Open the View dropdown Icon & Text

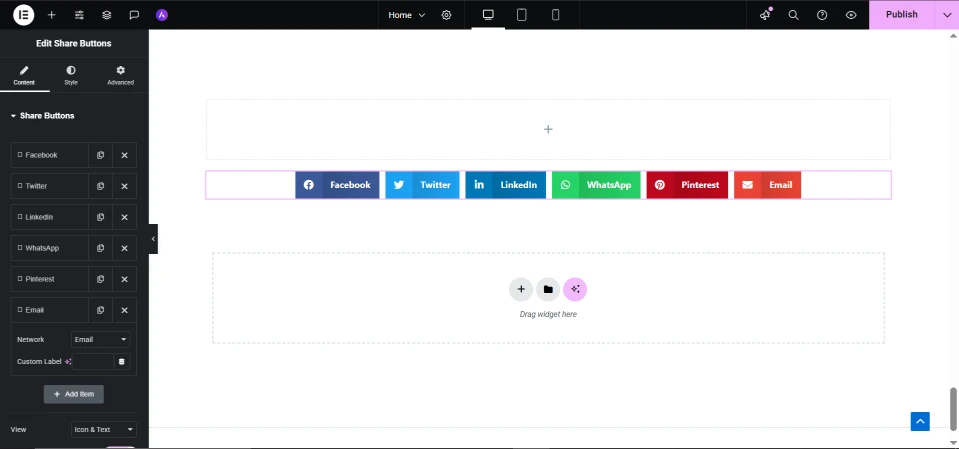103,429
